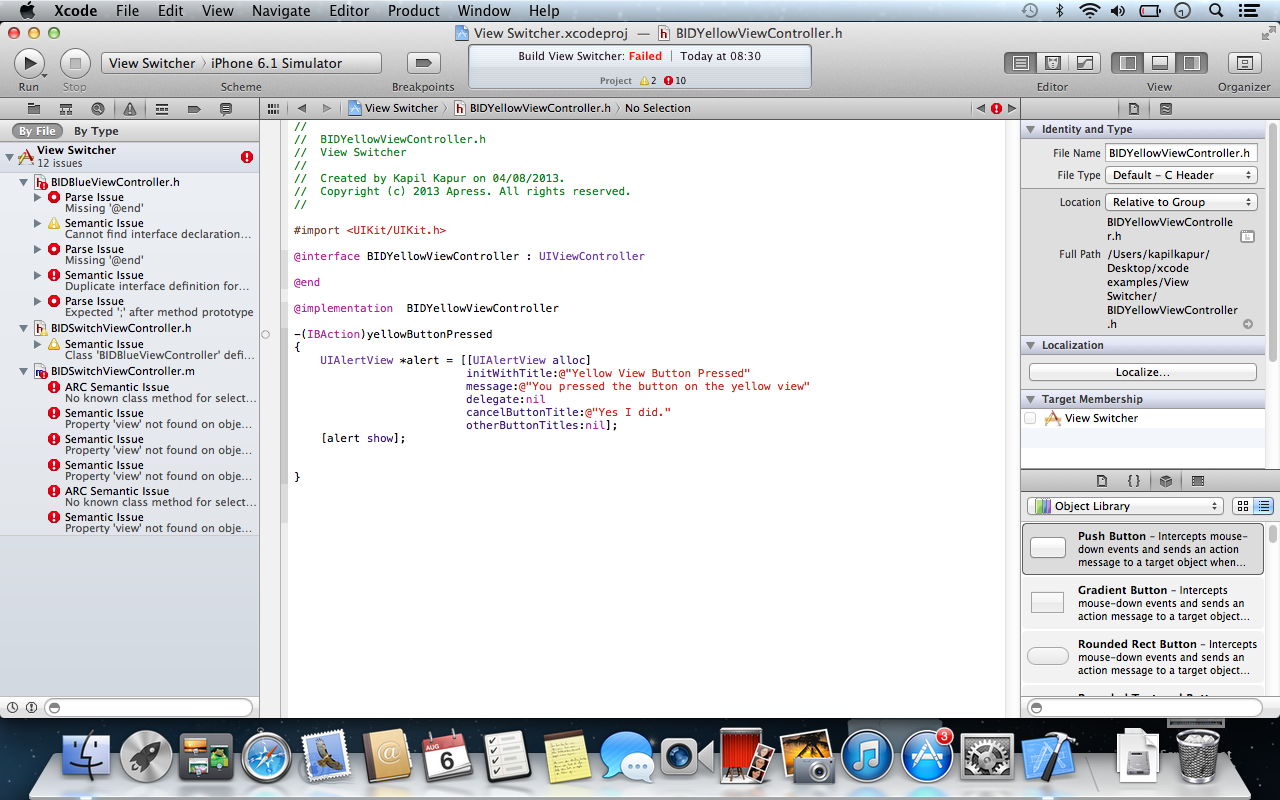
Task: Select the Assistant editor button
Action: click(x=1052, y=63)
